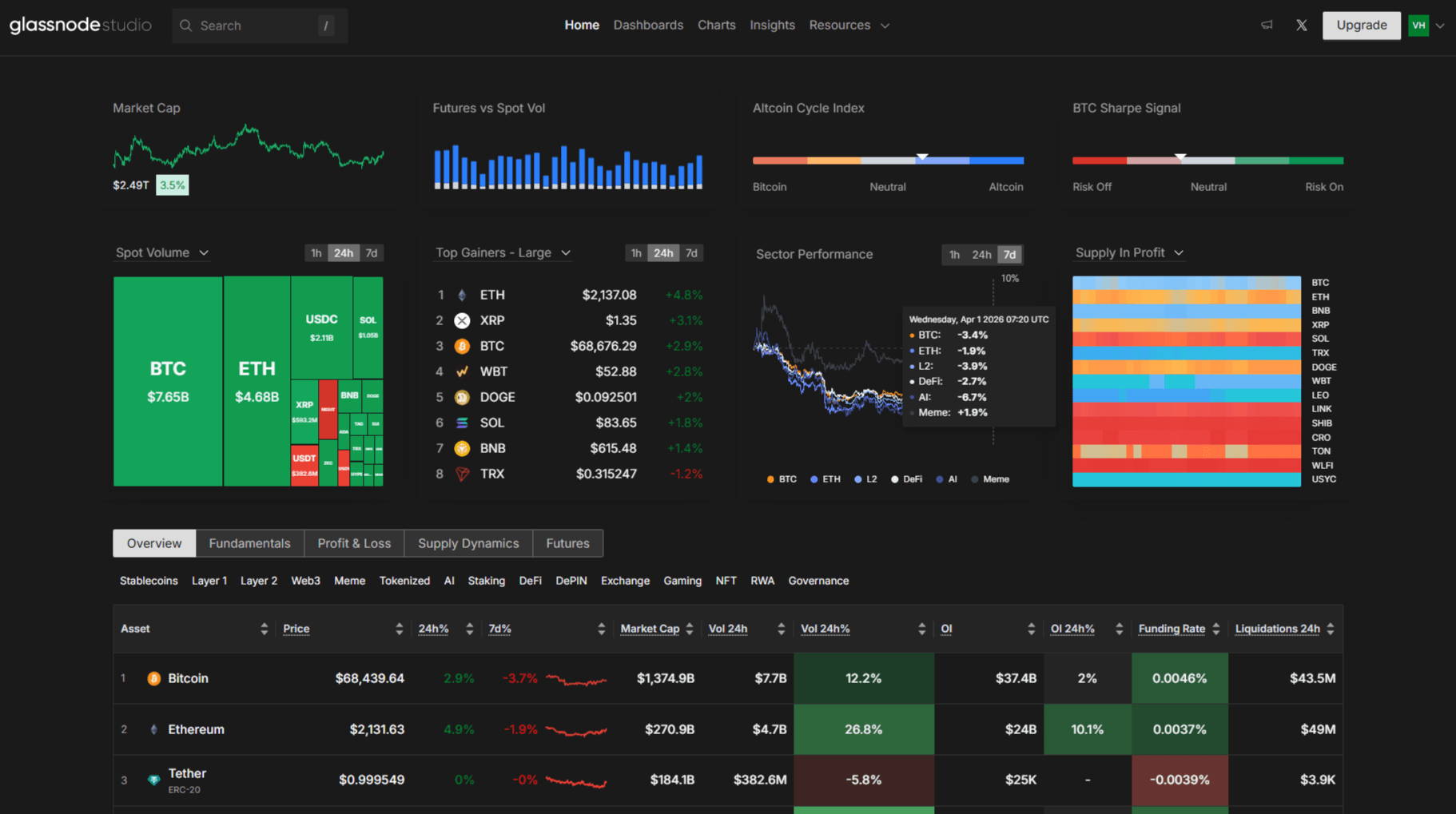The width and height of the screenshot is (1456, 814).
Task: Open Glassnode's X (Twitter) profile icon
Action: click(1301, 25)
